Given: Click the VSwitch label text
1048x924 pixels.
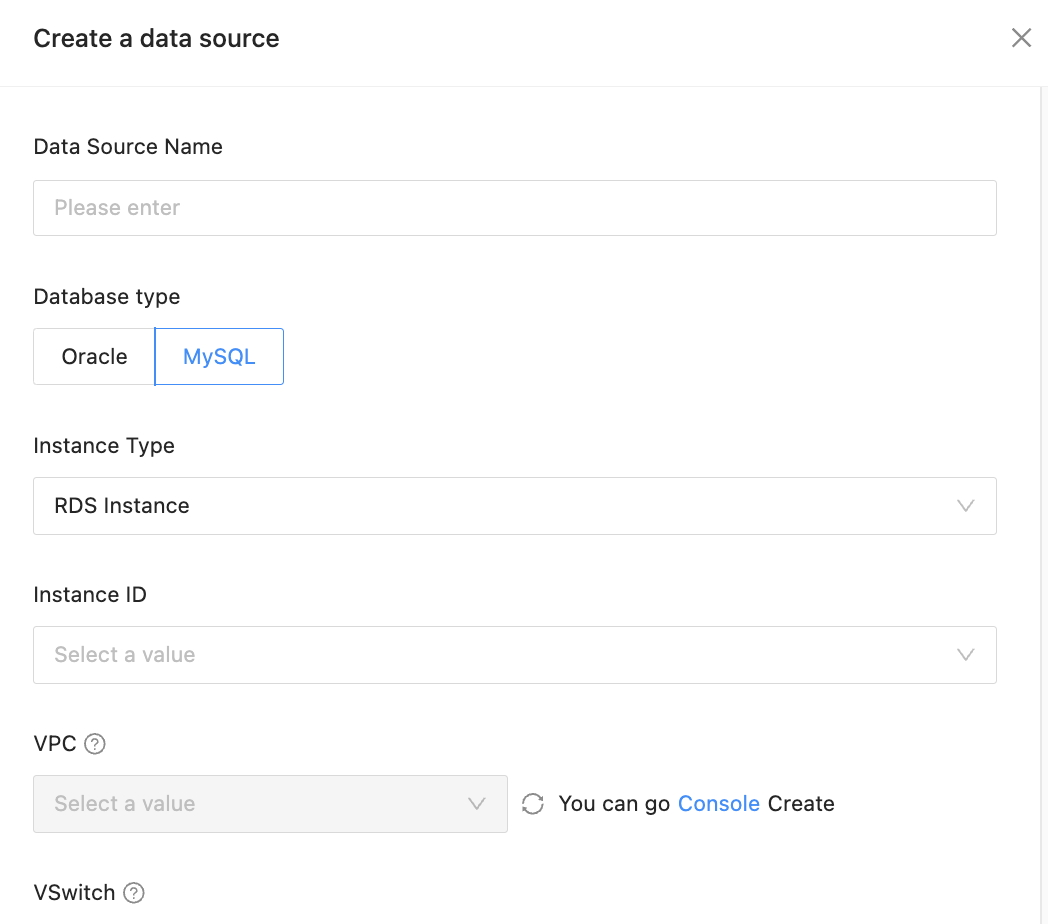Looking at the screenshot, I should [x=74, y=893].
